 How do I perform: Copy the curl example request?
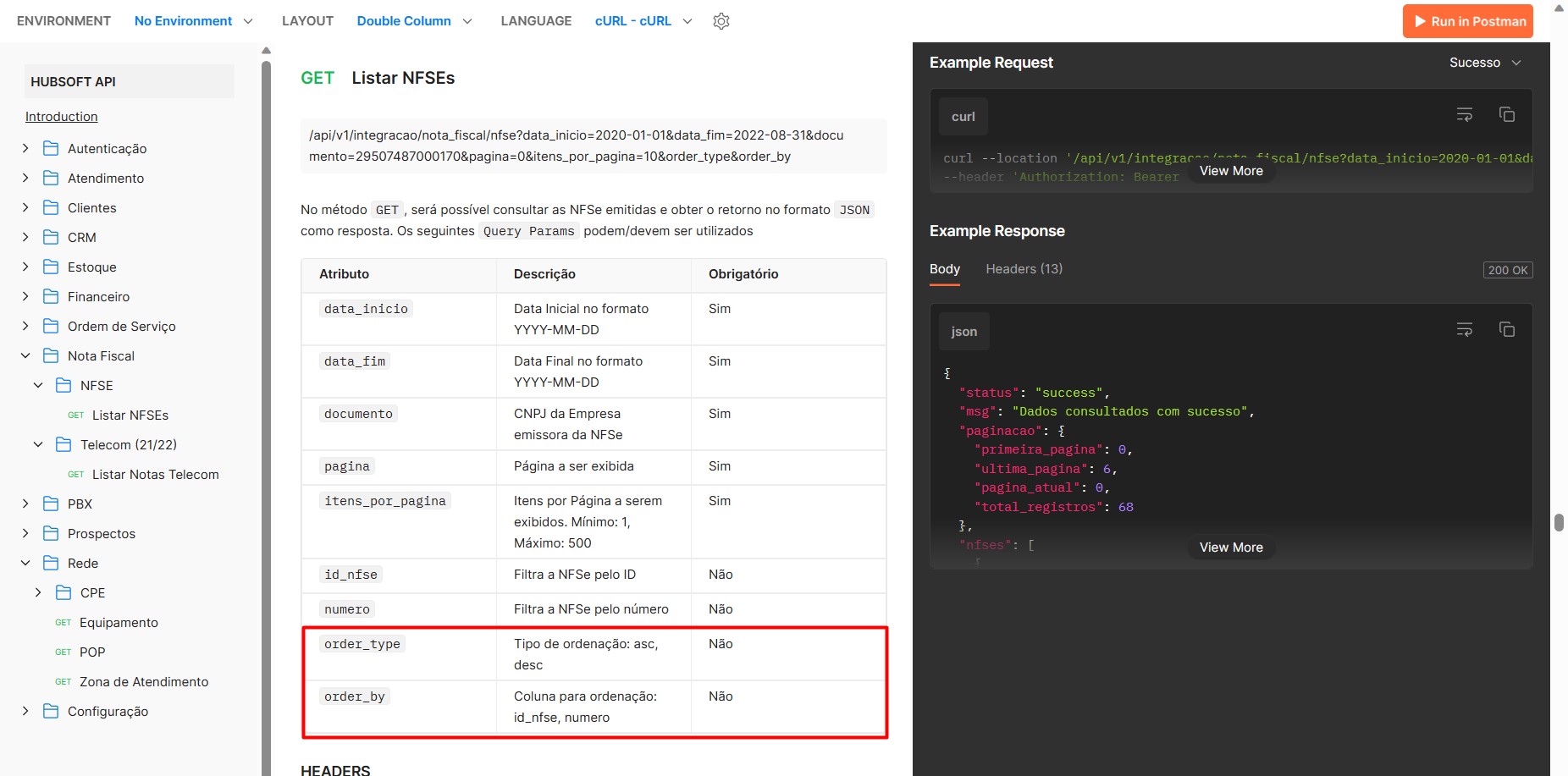(x=1507, y=114)
